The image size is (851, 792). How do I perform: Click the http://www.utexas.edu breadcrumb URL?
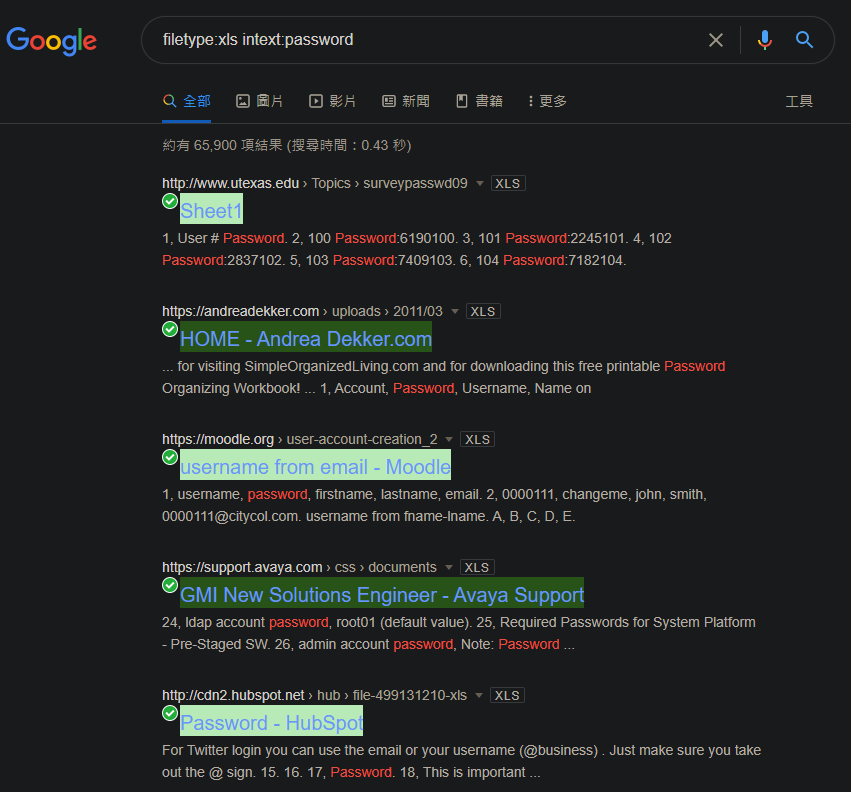point(231,183)
